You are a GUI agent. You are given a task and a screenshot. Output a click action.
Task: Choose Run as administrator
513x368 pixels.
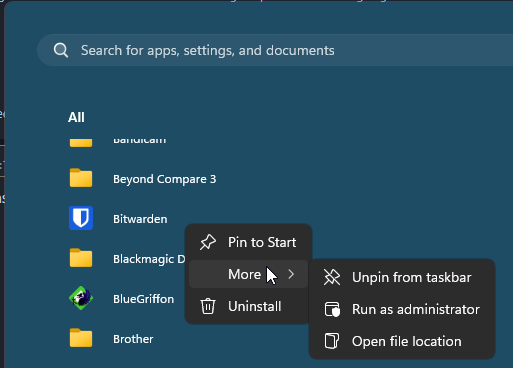click(x=402, y=309)
